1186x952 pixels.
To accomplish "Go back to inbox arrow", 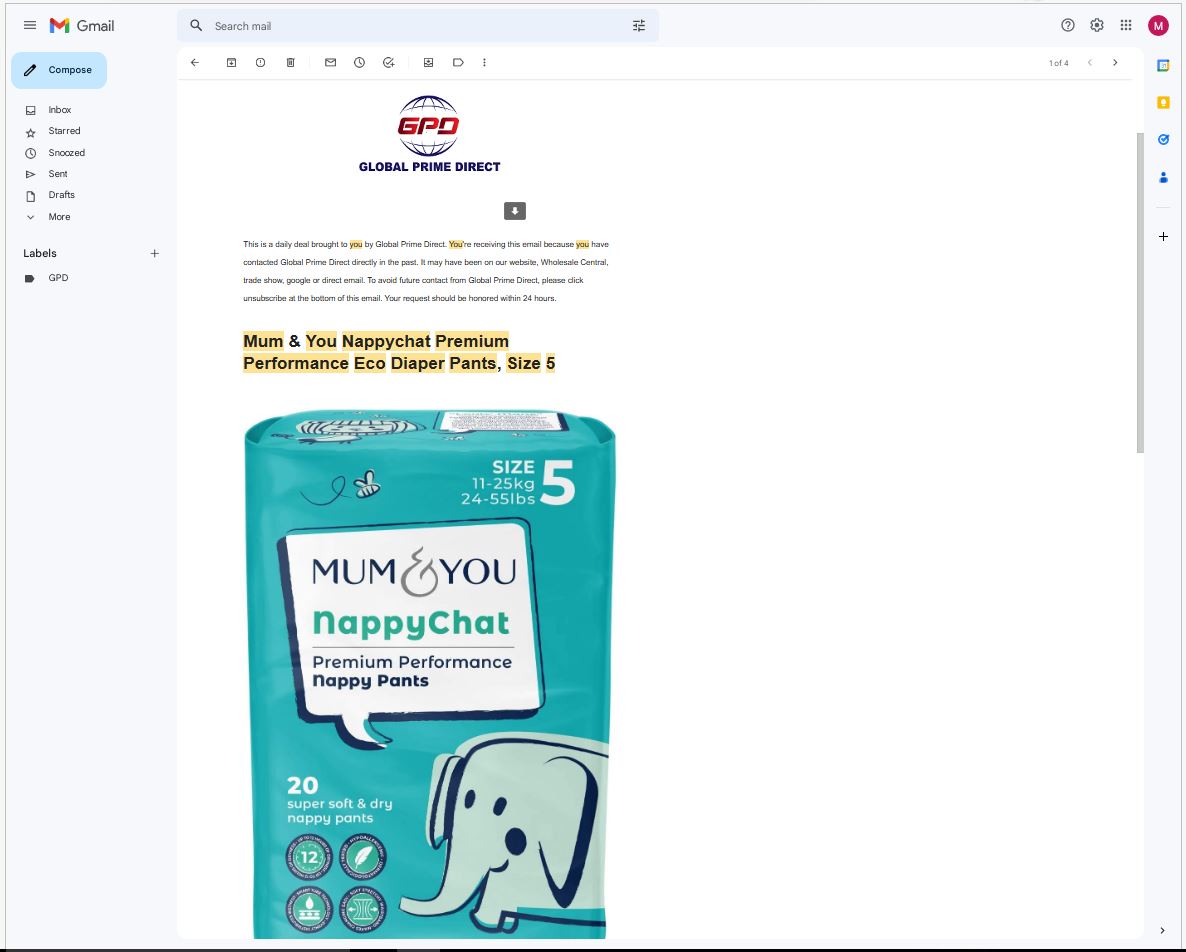I will pos(194,63).
